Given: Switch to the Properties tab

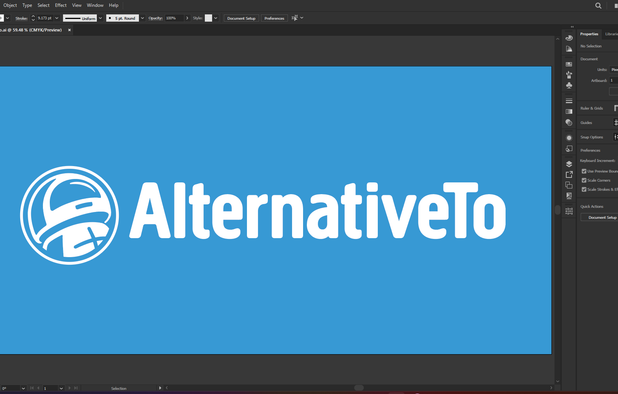Looking at the screenshot, I should pyautogui.click(x=589, y=34).
